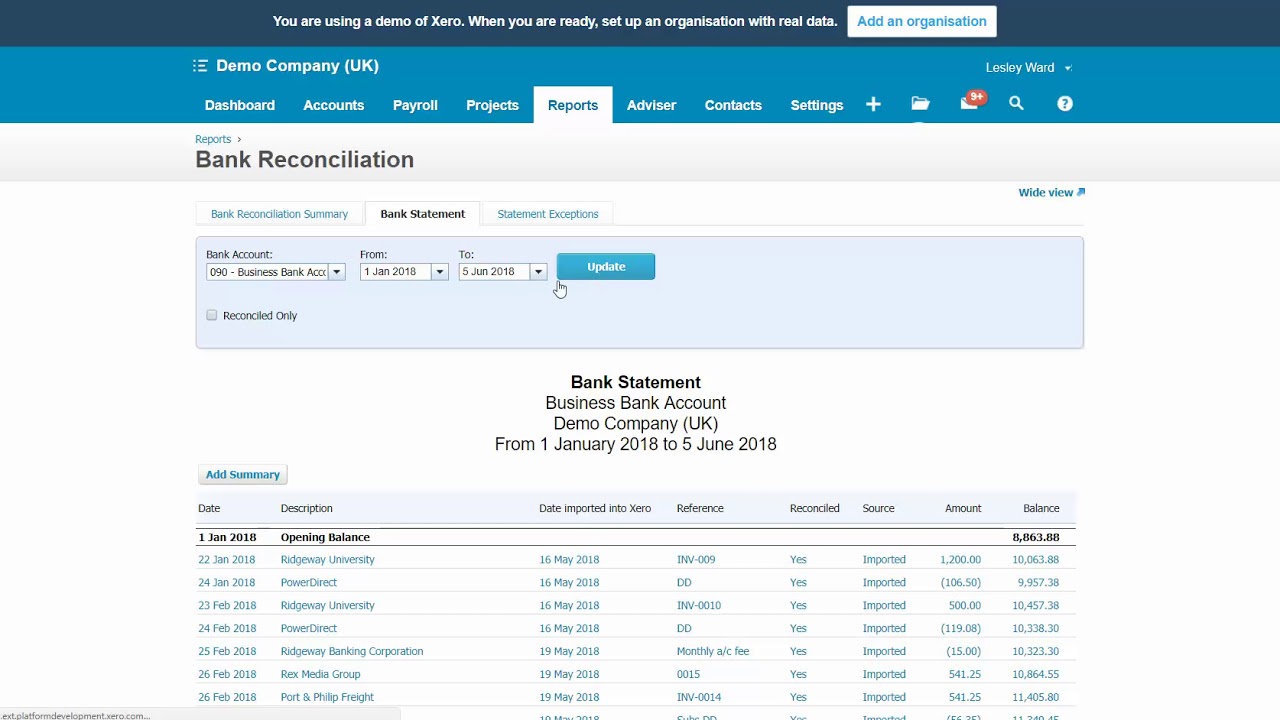
Task: Open Ridgeway University entry dated 23 Feb 2018
Action: pos(328,606)
